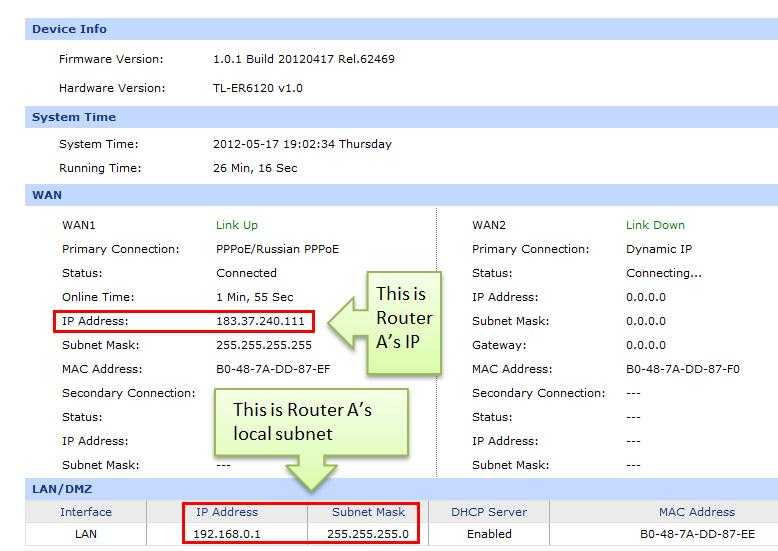Screen dimensions: 778x551
Task: Select LAN subnet mask 255.255.255.0
Action: [368, 534]
